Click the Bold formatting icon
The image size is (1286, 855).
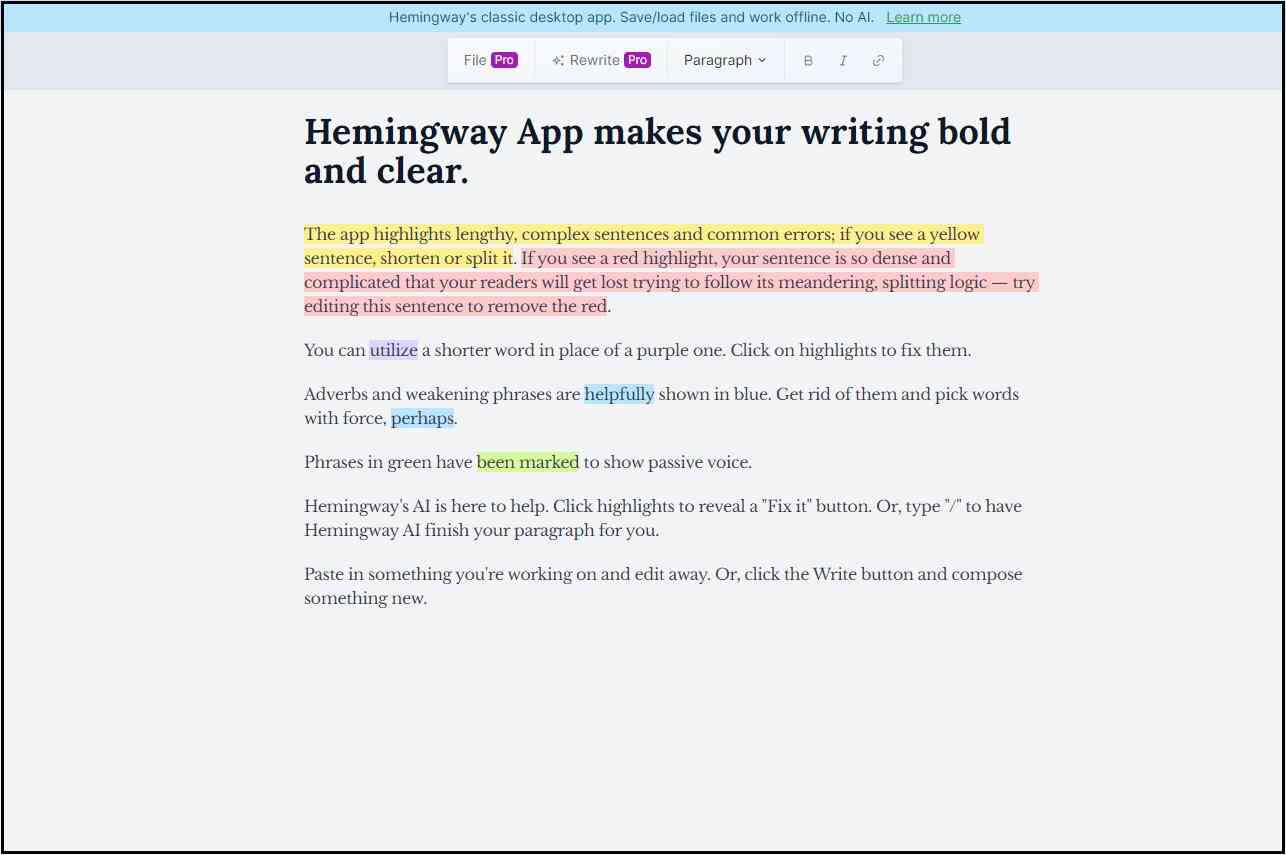[808, 61]
